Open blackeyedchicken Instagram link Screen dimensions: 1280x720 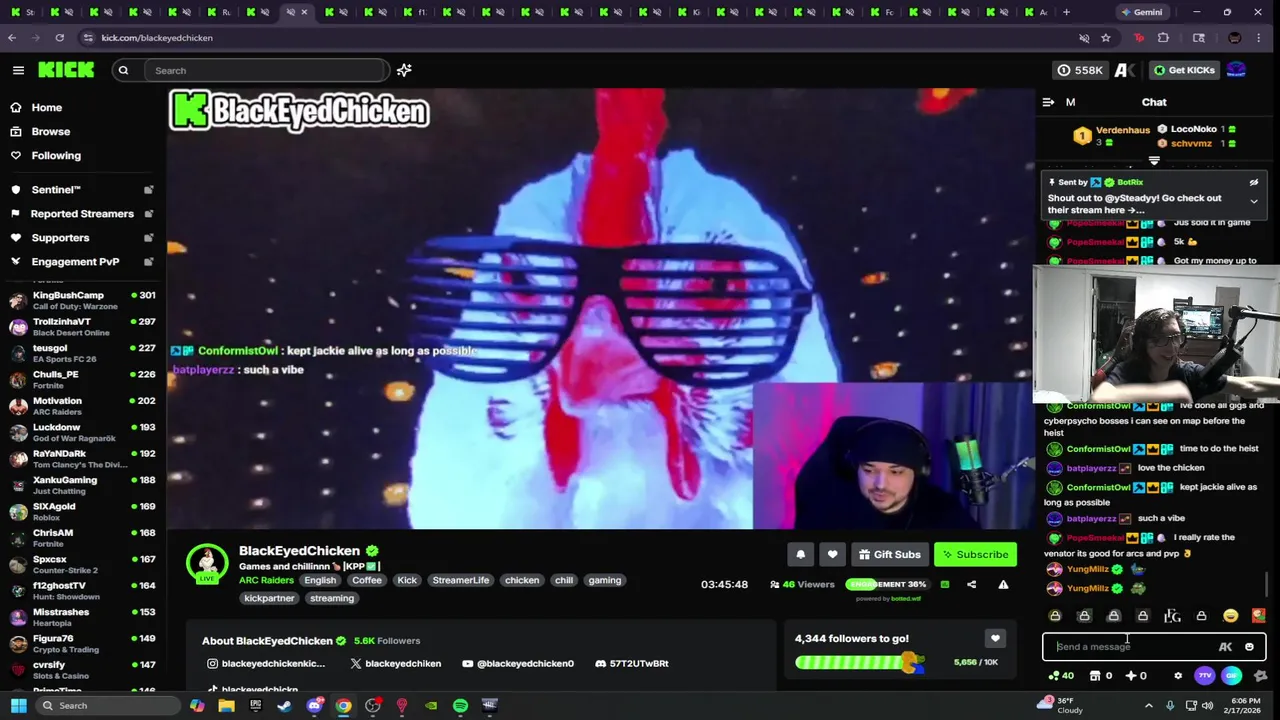point(266,663)
